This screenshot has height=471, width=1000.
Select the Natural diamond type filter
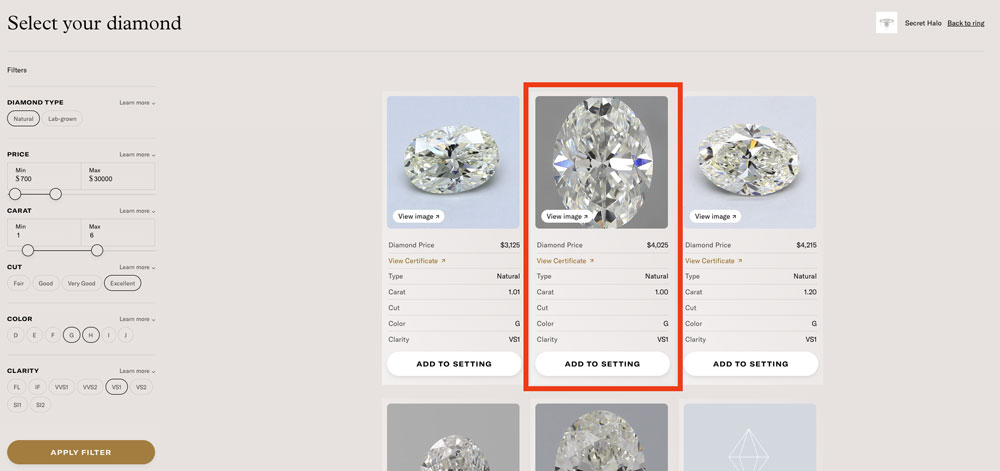[24, 119]
